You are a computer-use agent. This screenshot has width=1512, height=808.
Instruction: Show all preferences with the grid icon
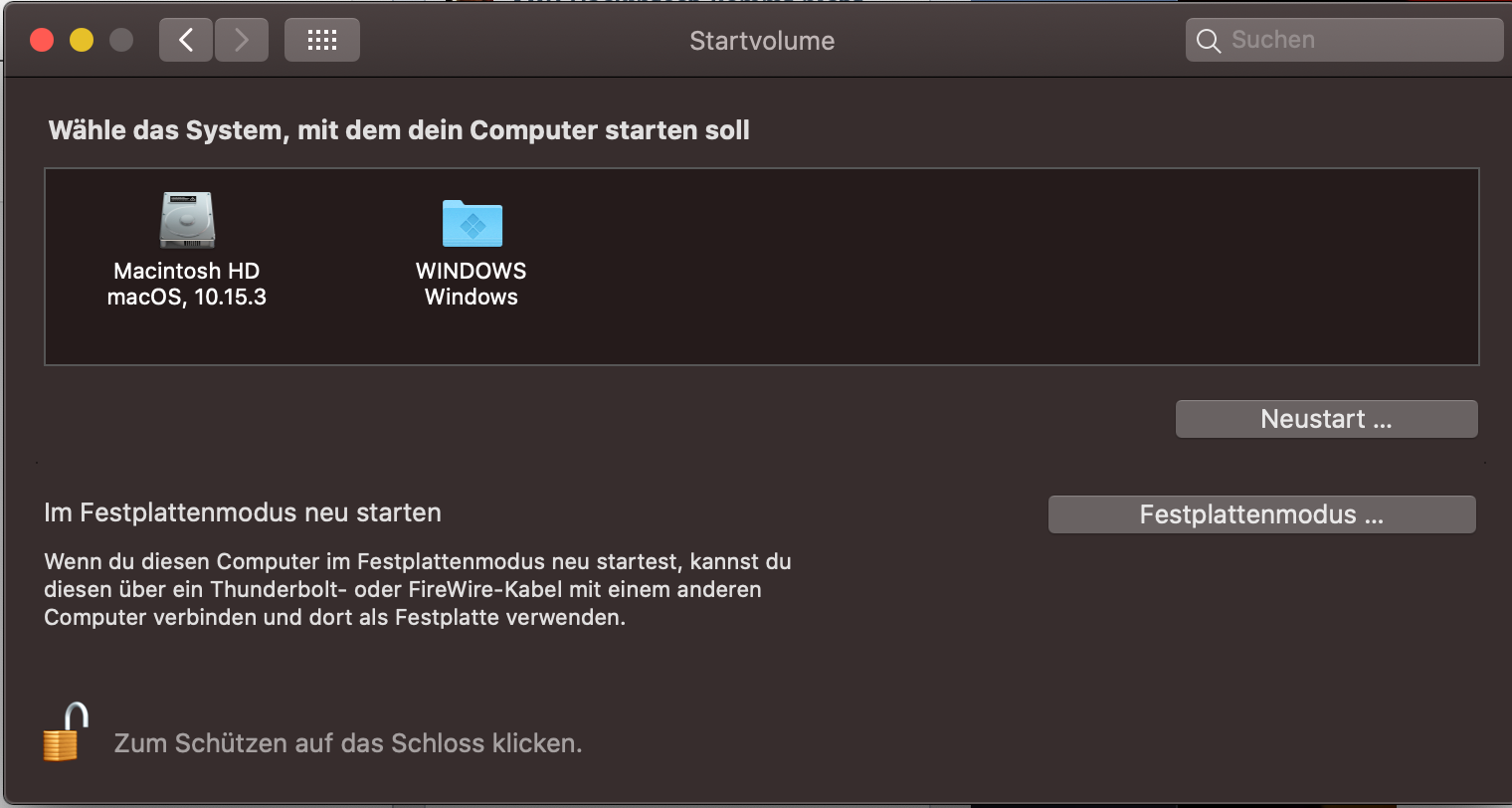322,41
